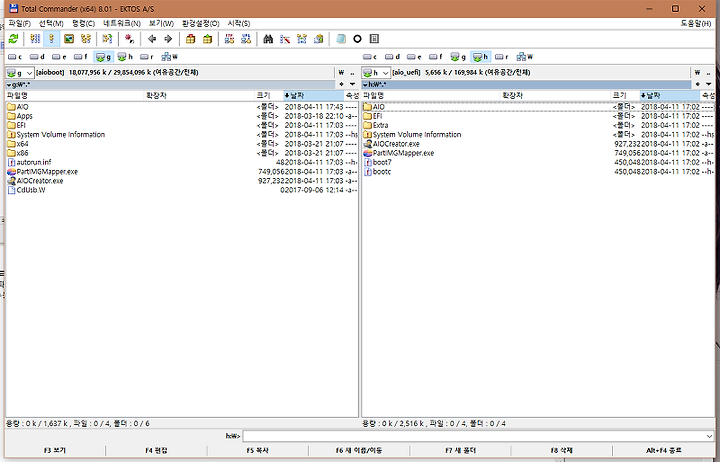Open the 네트워크(N) menu

coord(122,23)
